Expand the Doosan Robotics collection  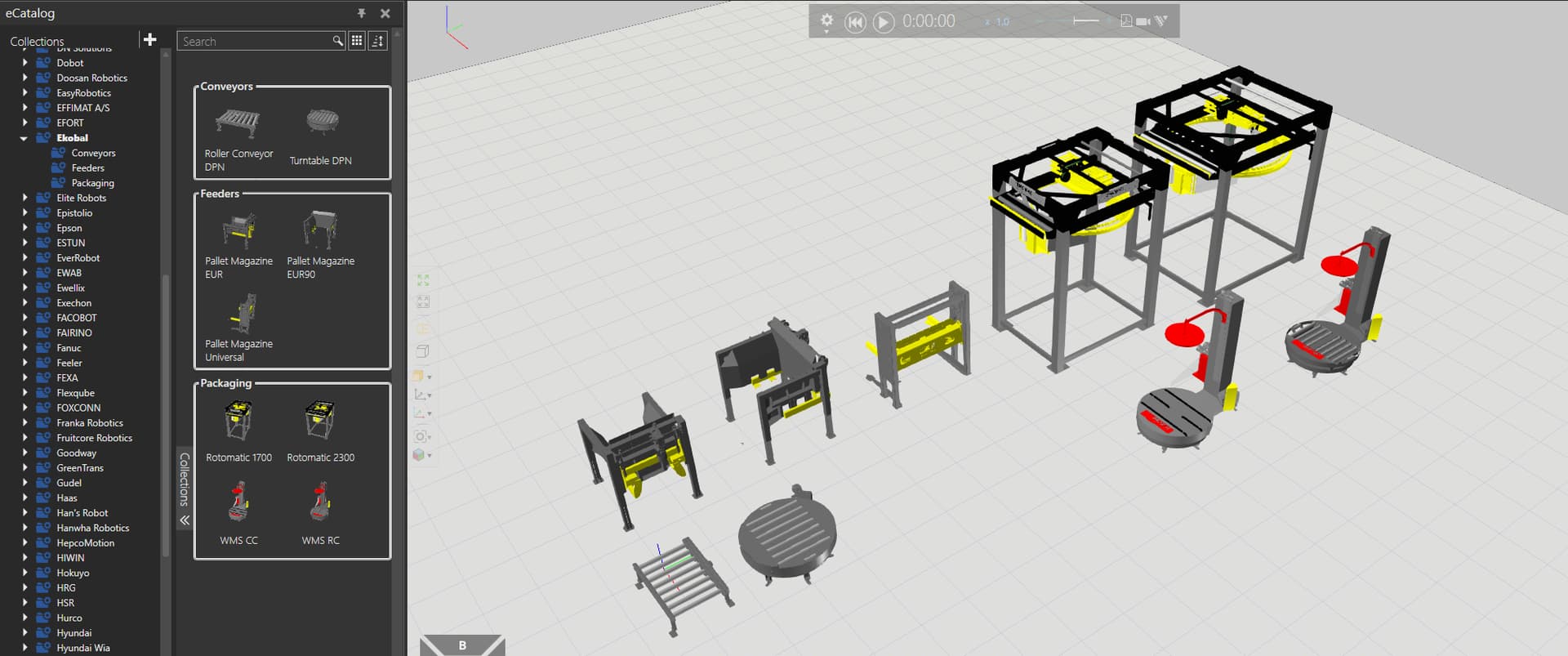(x=24, y=78)
